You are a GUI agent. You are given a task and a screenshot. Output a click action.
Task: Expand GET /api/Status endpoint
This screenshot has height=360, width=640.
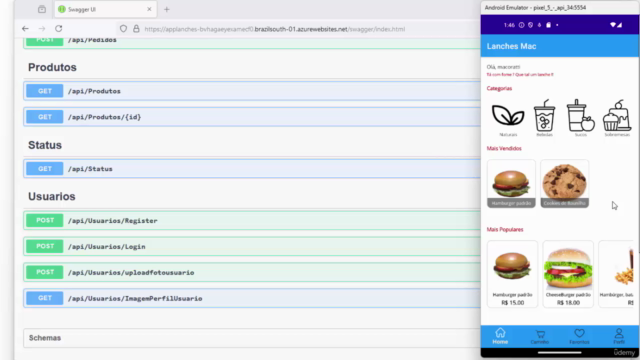pos(252,169)
